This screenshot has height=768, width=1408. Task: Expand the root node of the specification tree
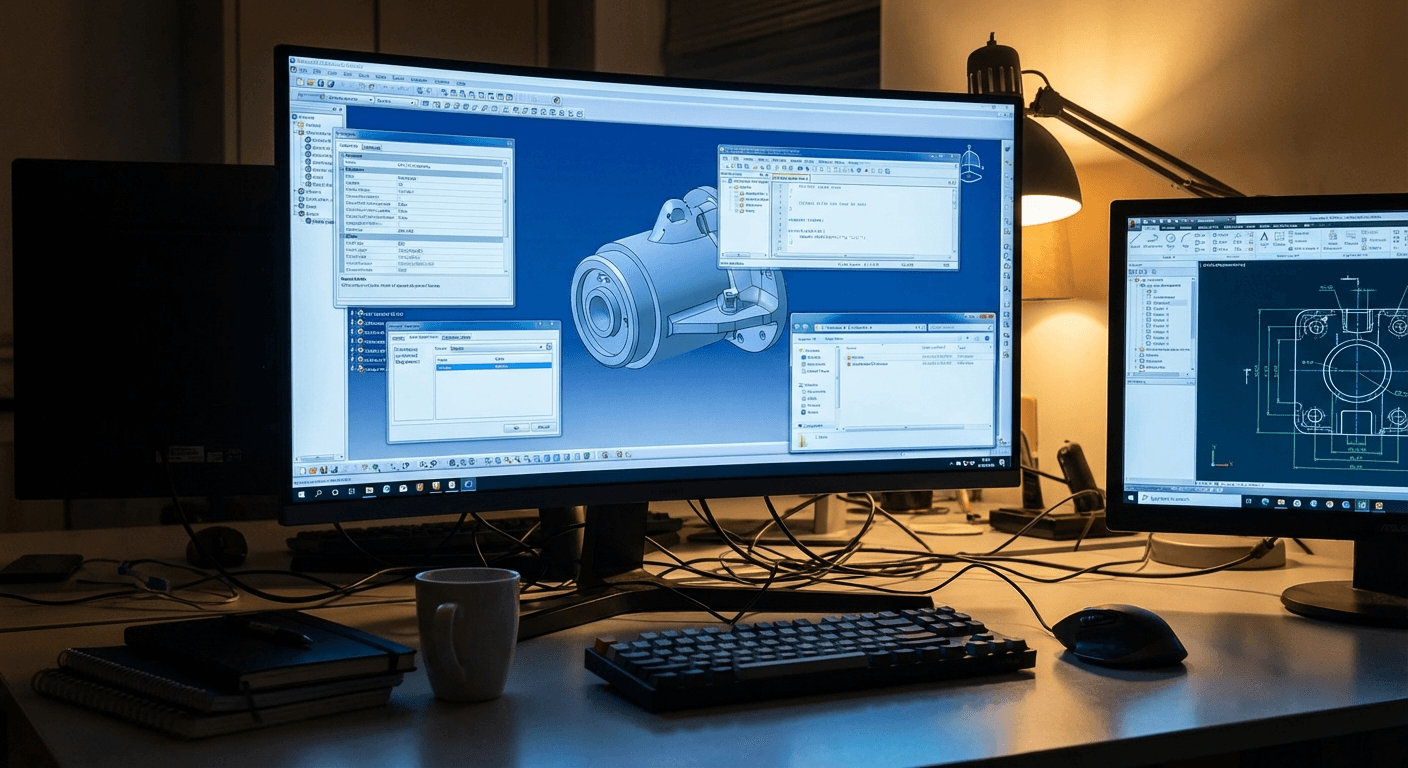[x=293, y=117]
